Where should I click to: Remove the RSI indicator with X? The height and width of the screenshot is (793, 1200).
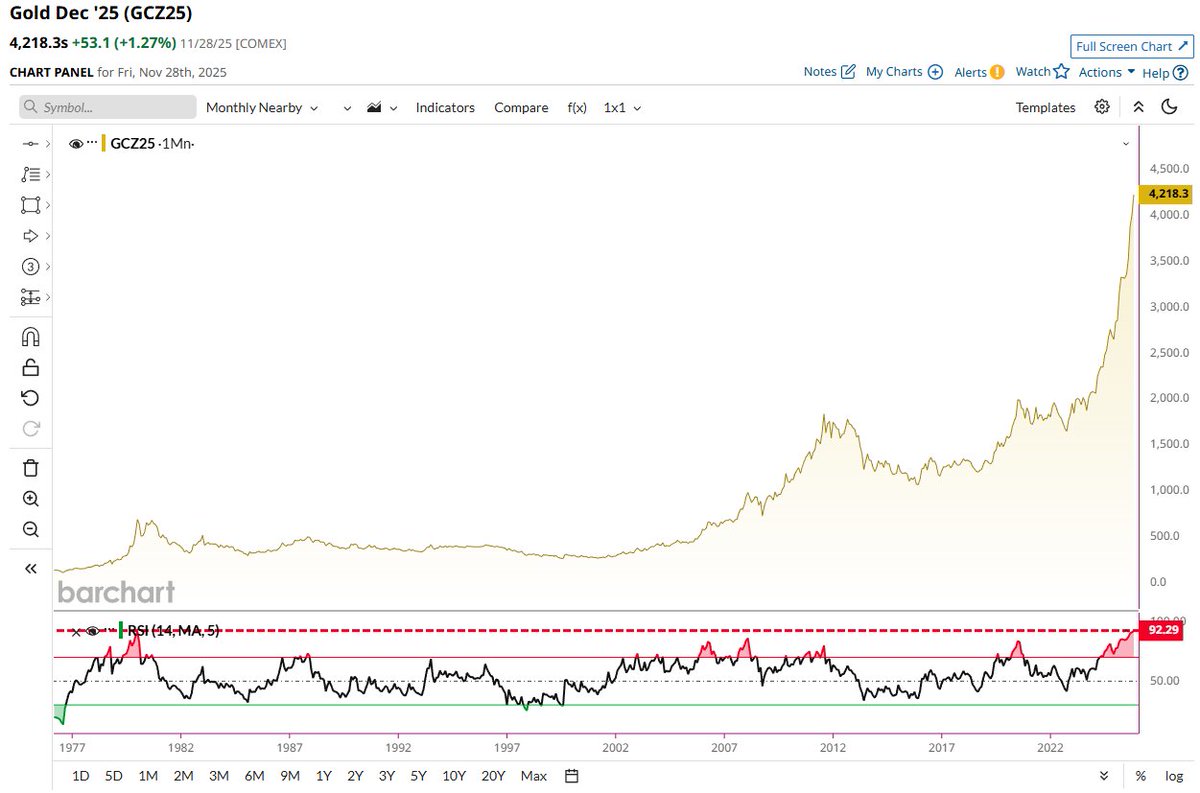tap(76, 631)
